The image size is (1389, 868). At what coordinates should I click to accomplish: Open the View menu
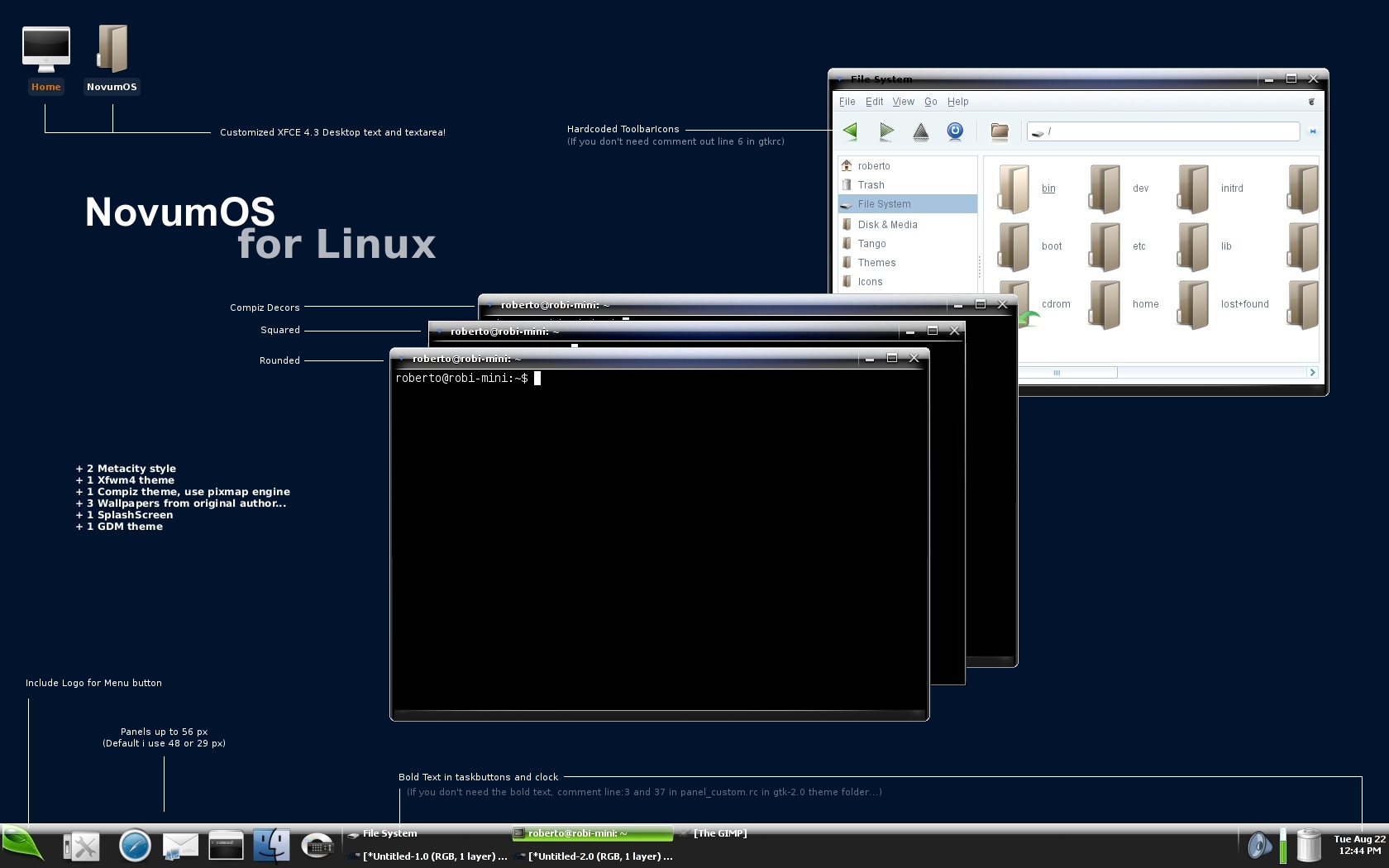coord(903,102)
